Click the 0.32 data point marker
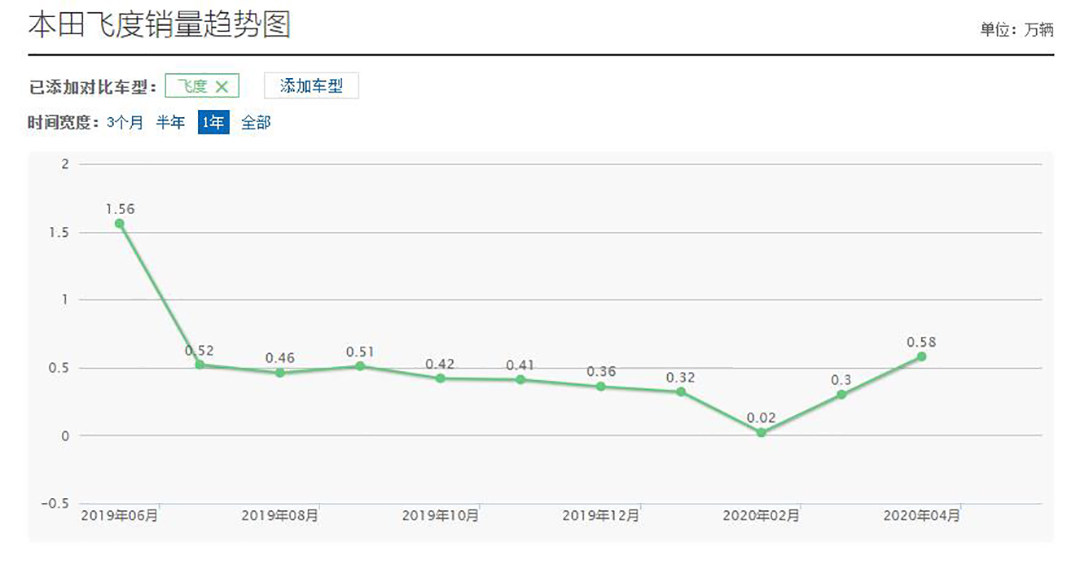This screenshot has width=1080, height=568. coord(681,392)
